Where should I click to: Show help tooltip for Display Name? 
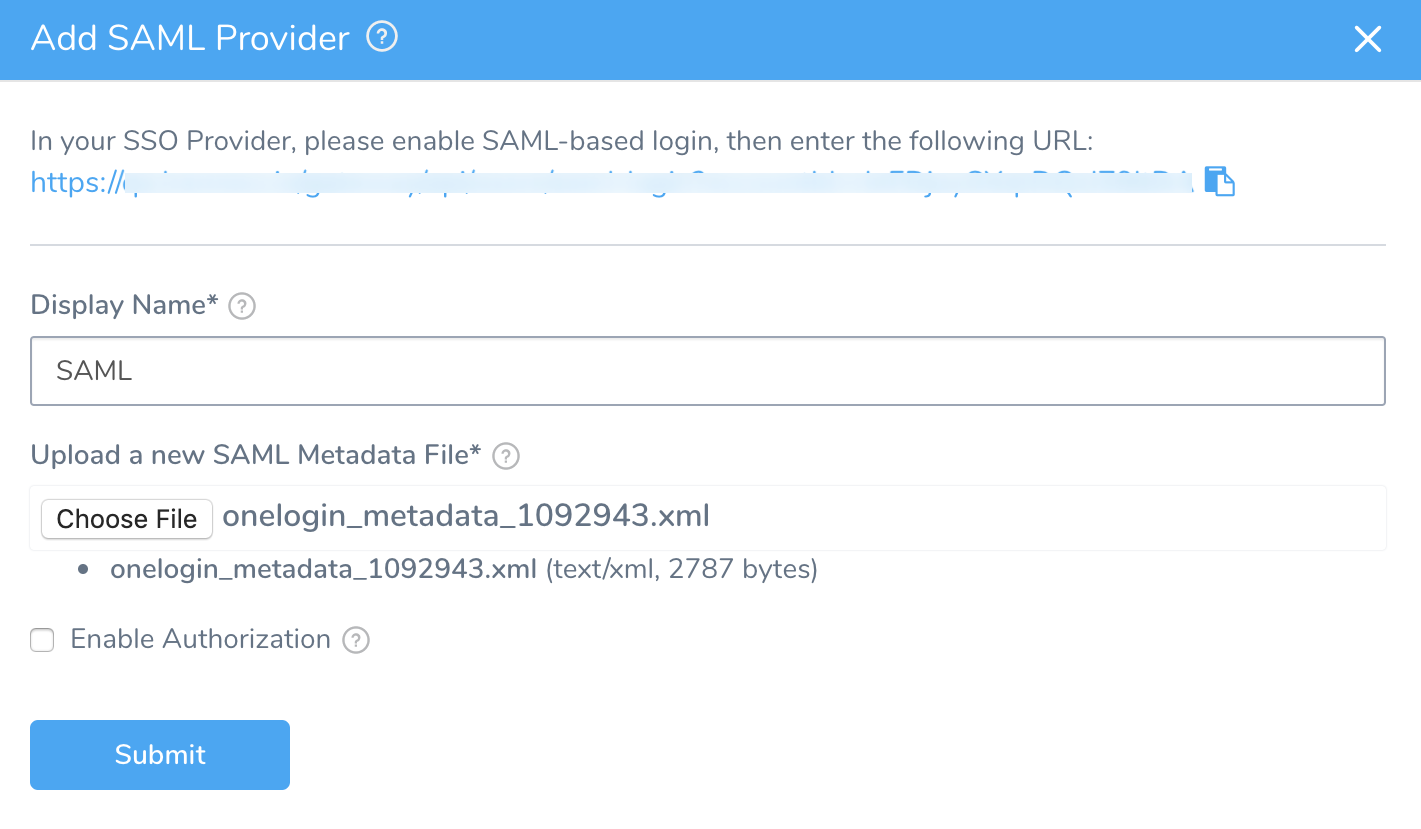(242, 306)
